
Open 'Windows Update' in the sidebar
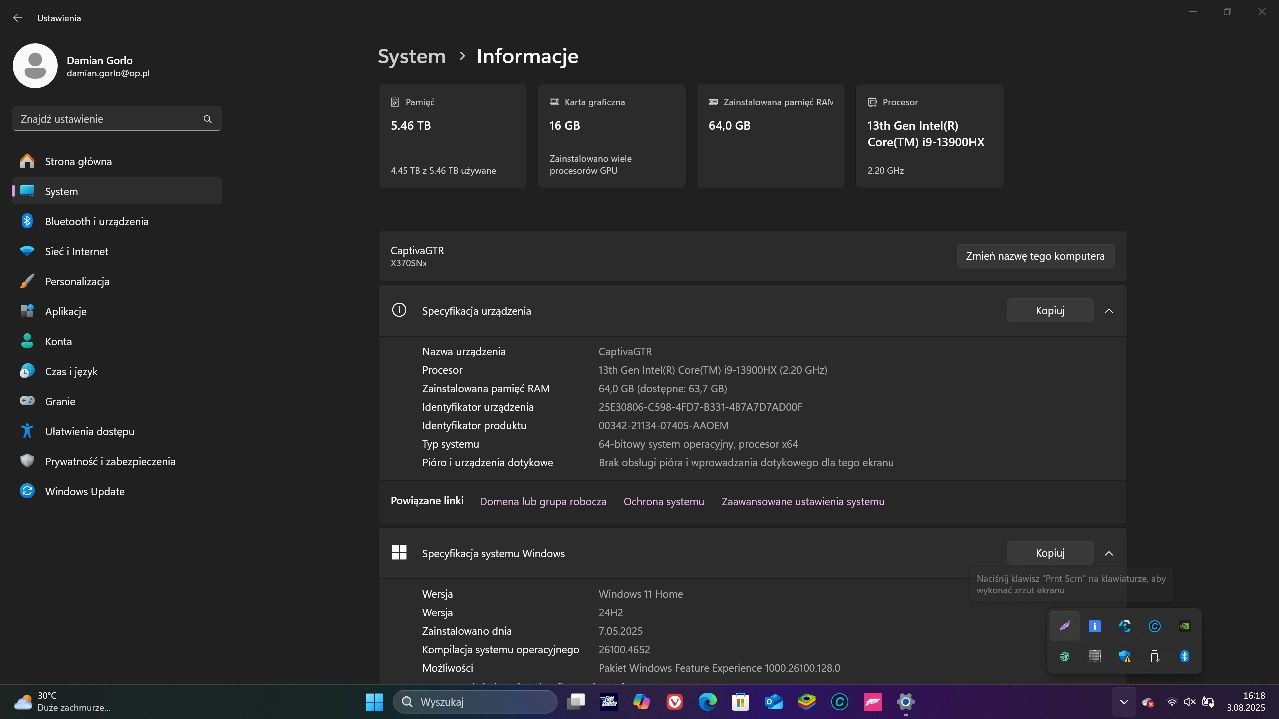click(117, 491)
